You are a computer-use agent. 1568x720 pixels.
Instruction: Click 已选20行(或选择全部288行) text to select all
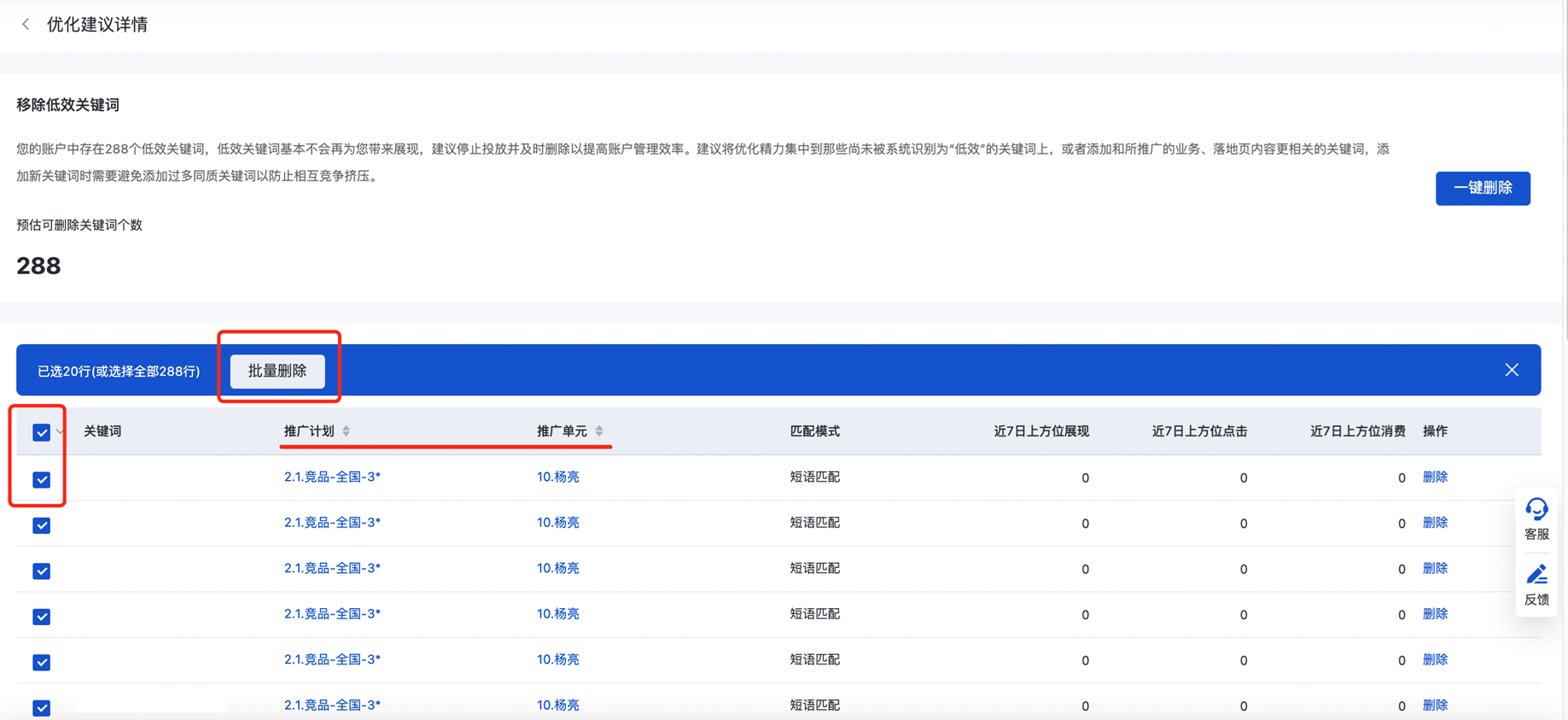[119, 372]
